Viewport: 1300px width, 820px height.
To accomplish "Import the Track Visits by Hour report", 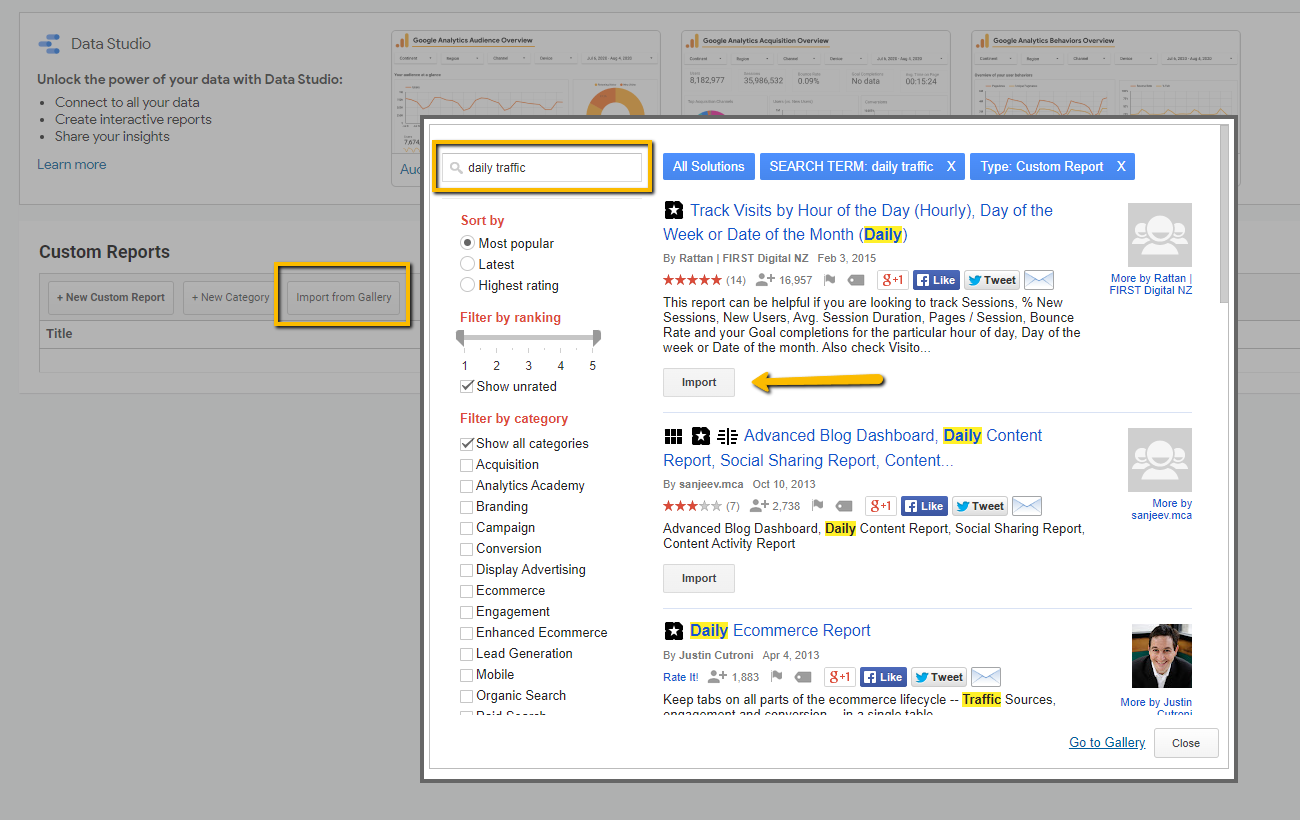I will click(698, 382).
